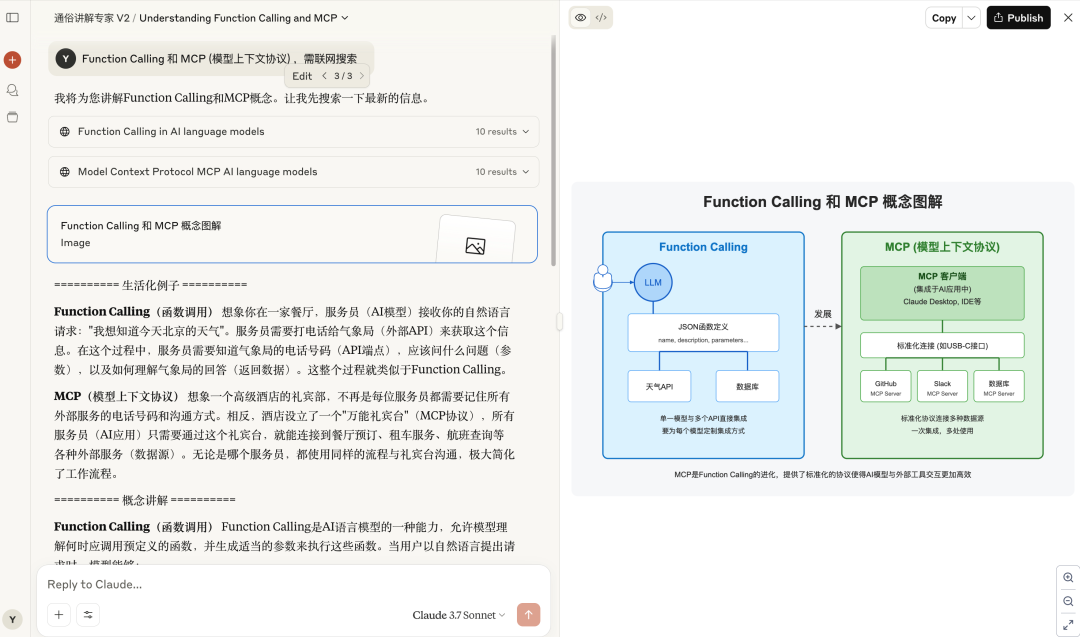
Task: Attach a file using the composer plus icon
Action: pos(58,614)
